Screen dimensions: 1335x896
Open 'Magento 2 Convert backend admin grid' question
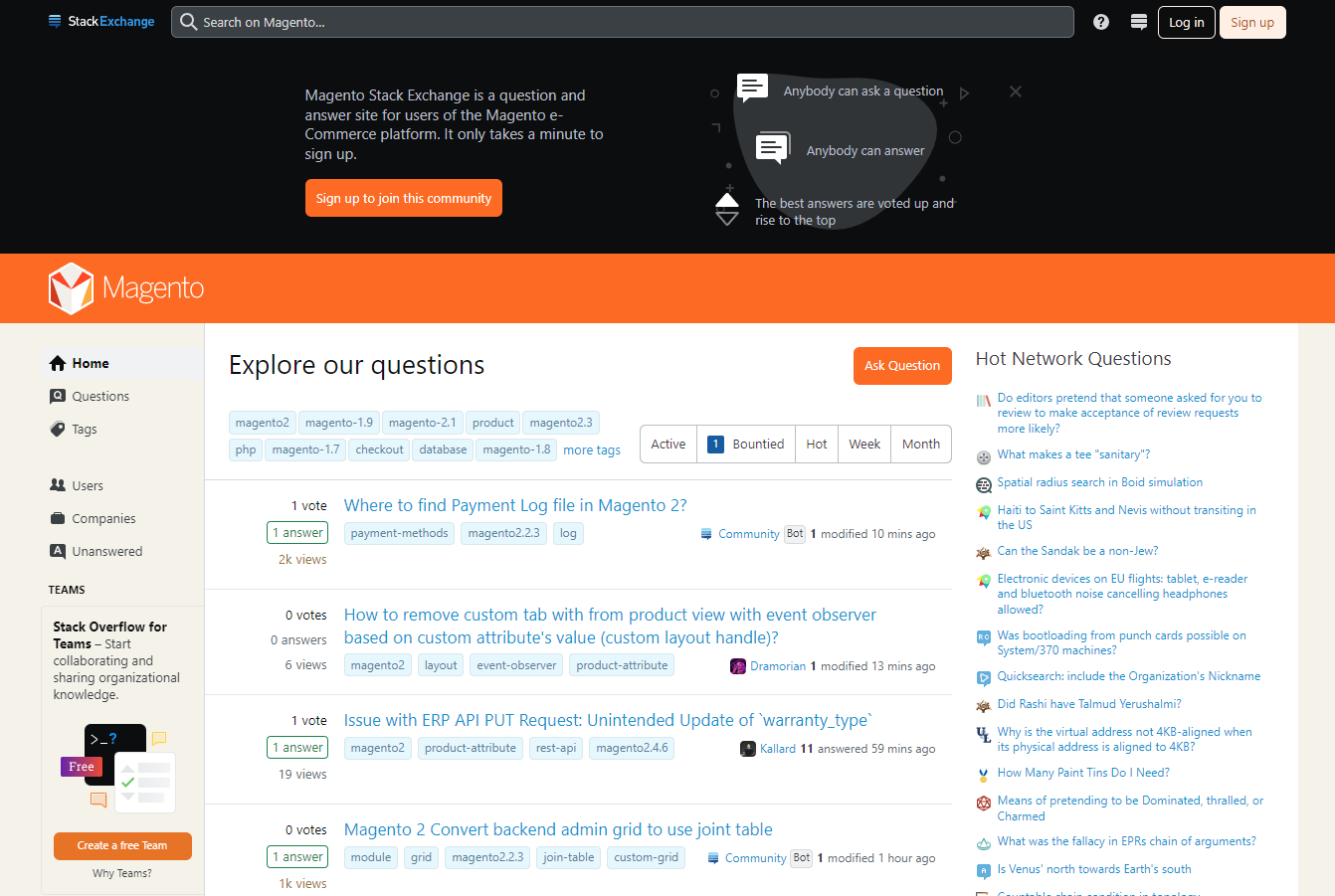[x=558, y=829]
